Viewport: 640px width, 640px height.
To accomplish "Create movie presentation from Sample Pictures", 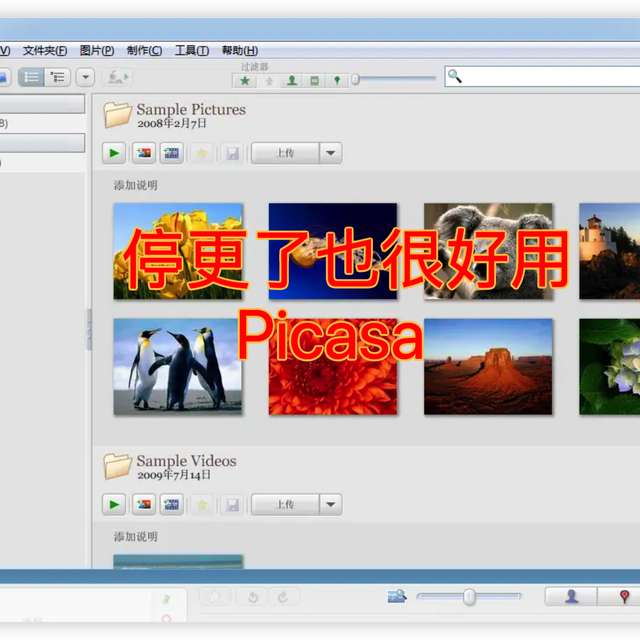I will click(171, 153).
